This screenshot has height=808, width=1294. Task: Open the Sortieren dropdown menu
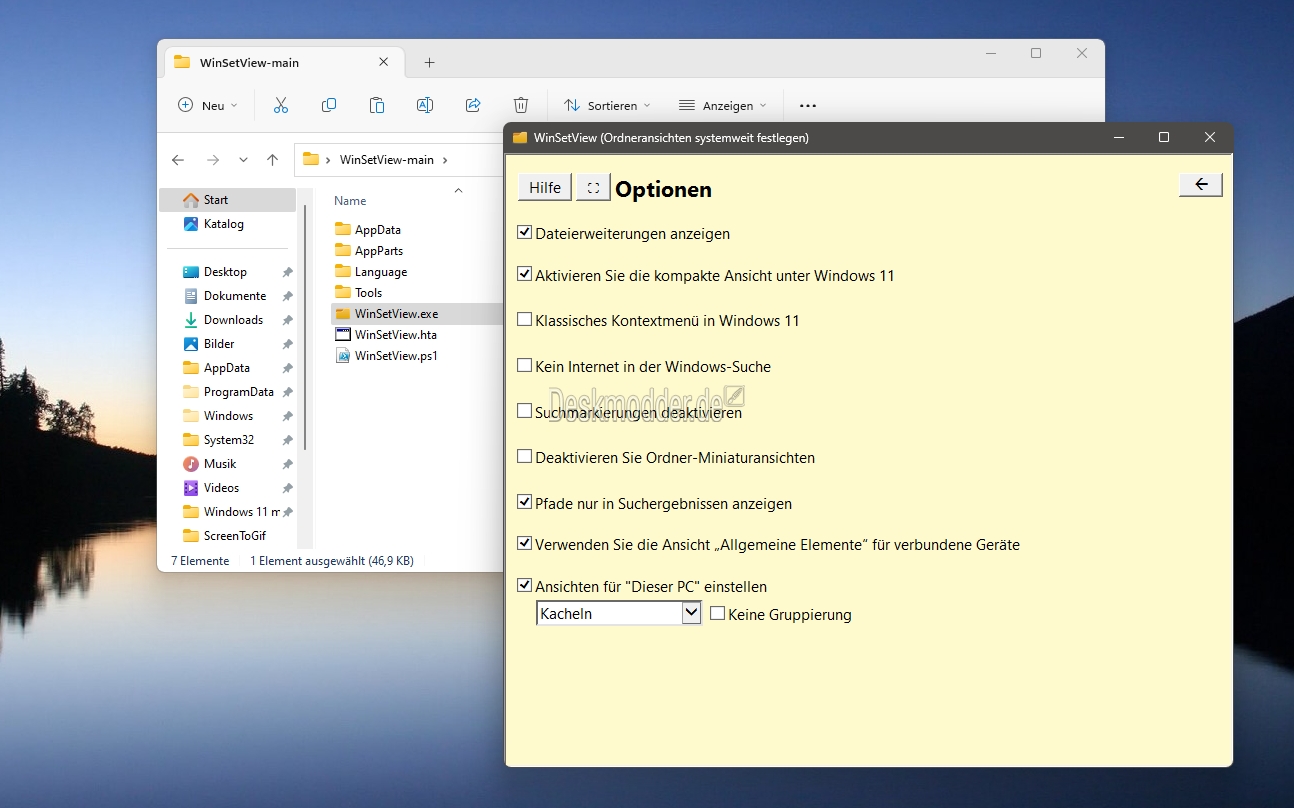(607, 105)
